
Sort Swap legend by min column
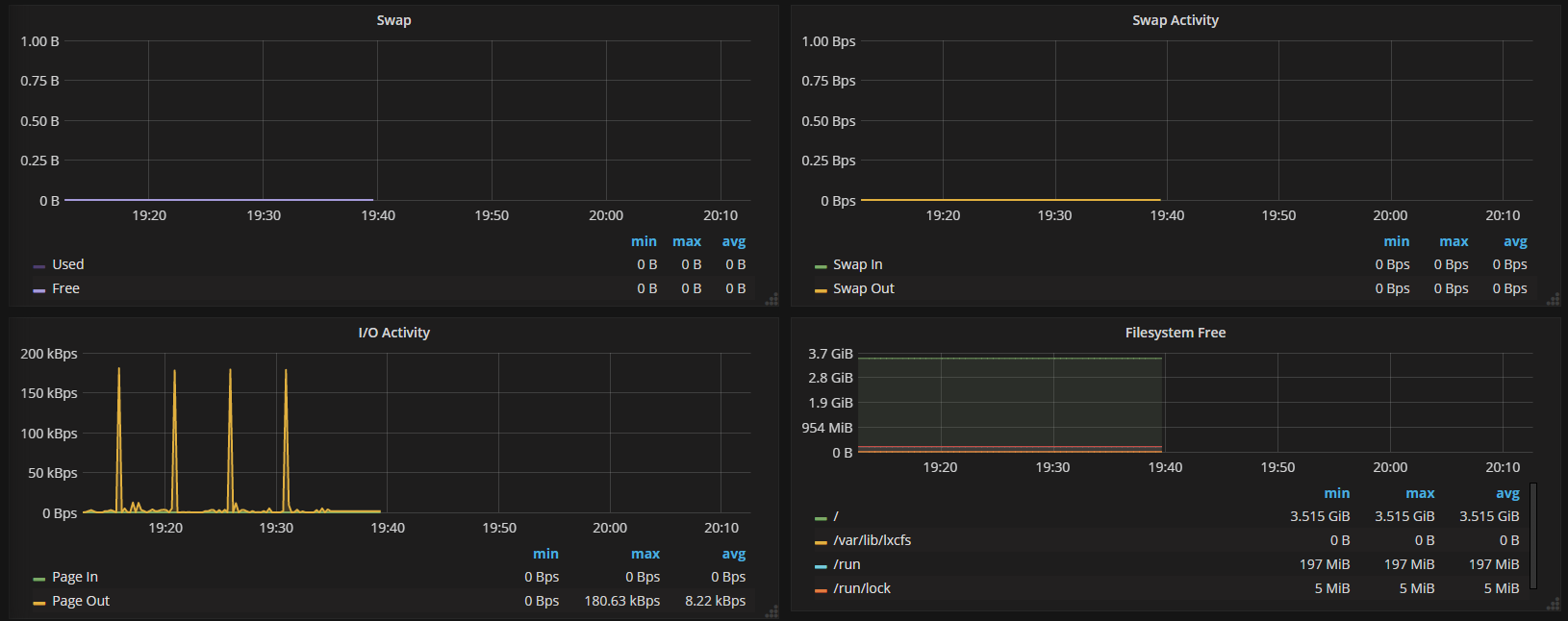645,241
